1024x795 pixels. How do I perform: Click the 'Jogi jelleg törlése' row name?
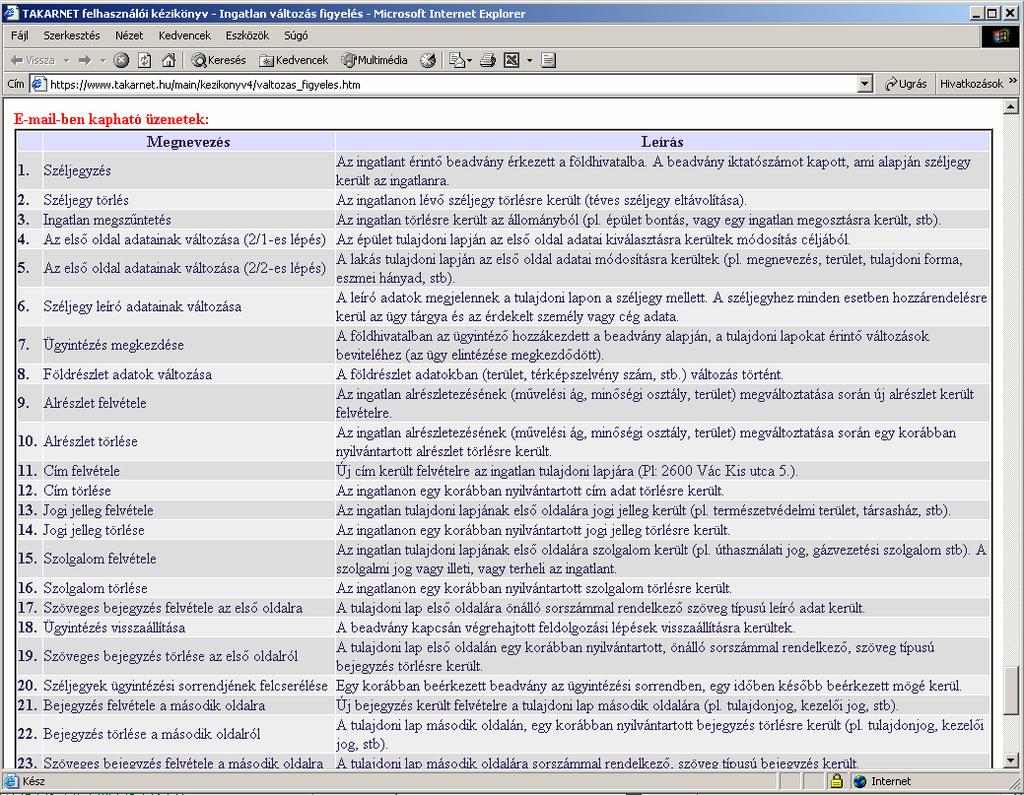94,530
